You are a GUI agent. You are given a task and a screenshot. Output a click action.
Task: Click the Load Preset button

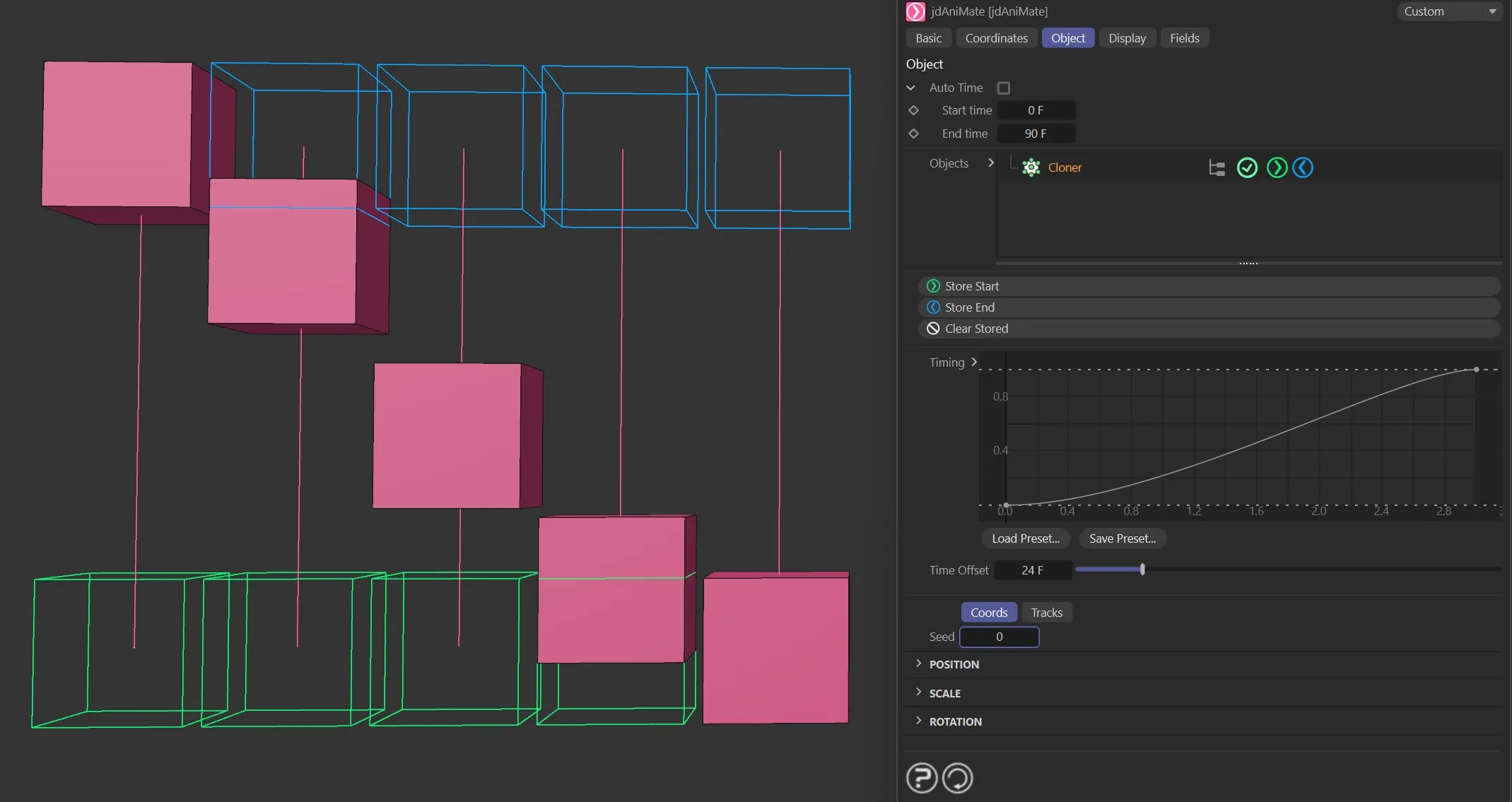tap(1025, 538)
